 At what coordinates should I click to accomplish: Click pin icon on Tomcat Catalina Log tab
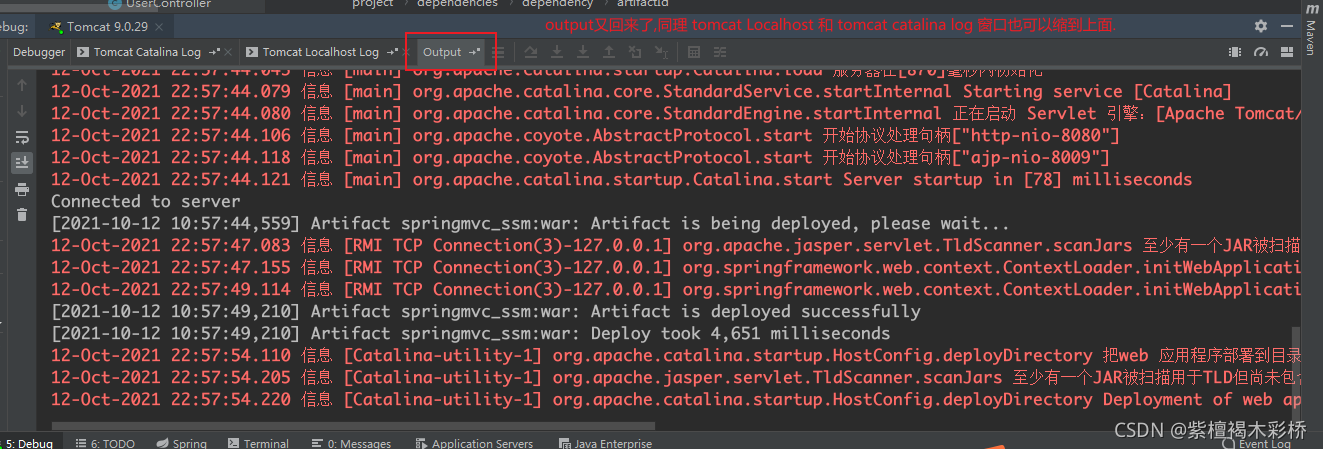tap(215, 52)
